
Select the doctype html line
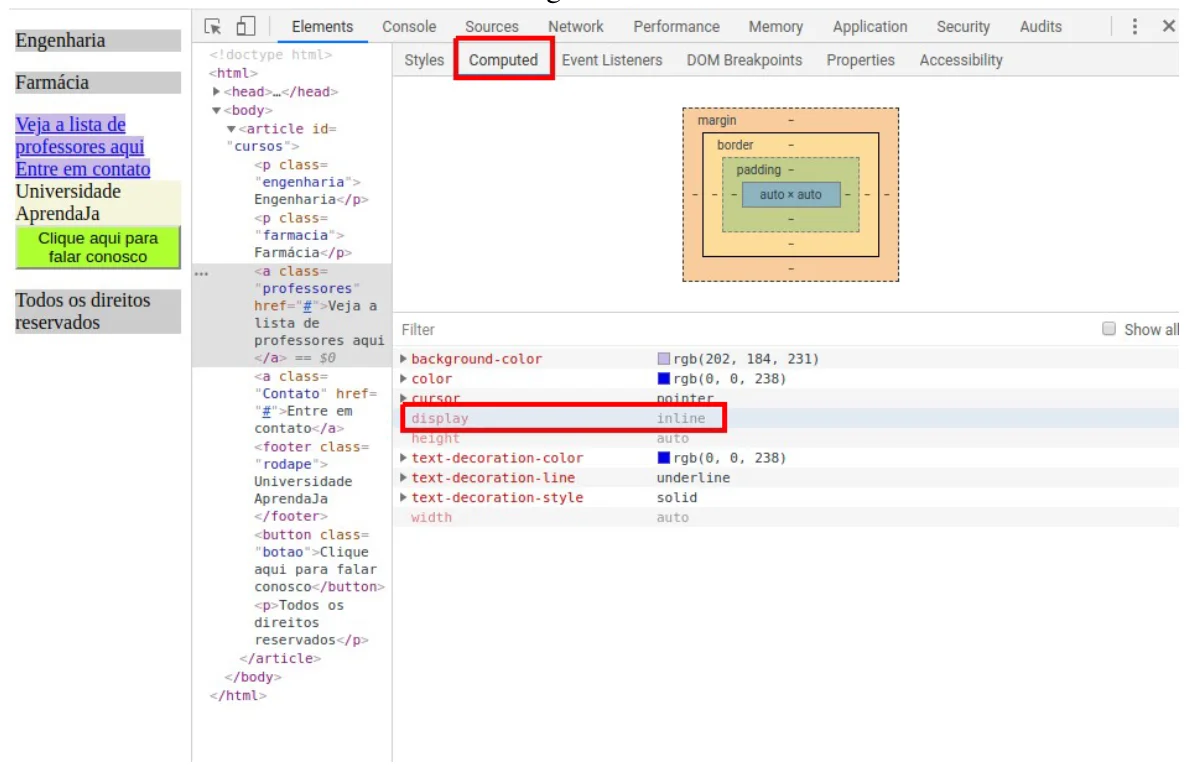tap(271, 54)
